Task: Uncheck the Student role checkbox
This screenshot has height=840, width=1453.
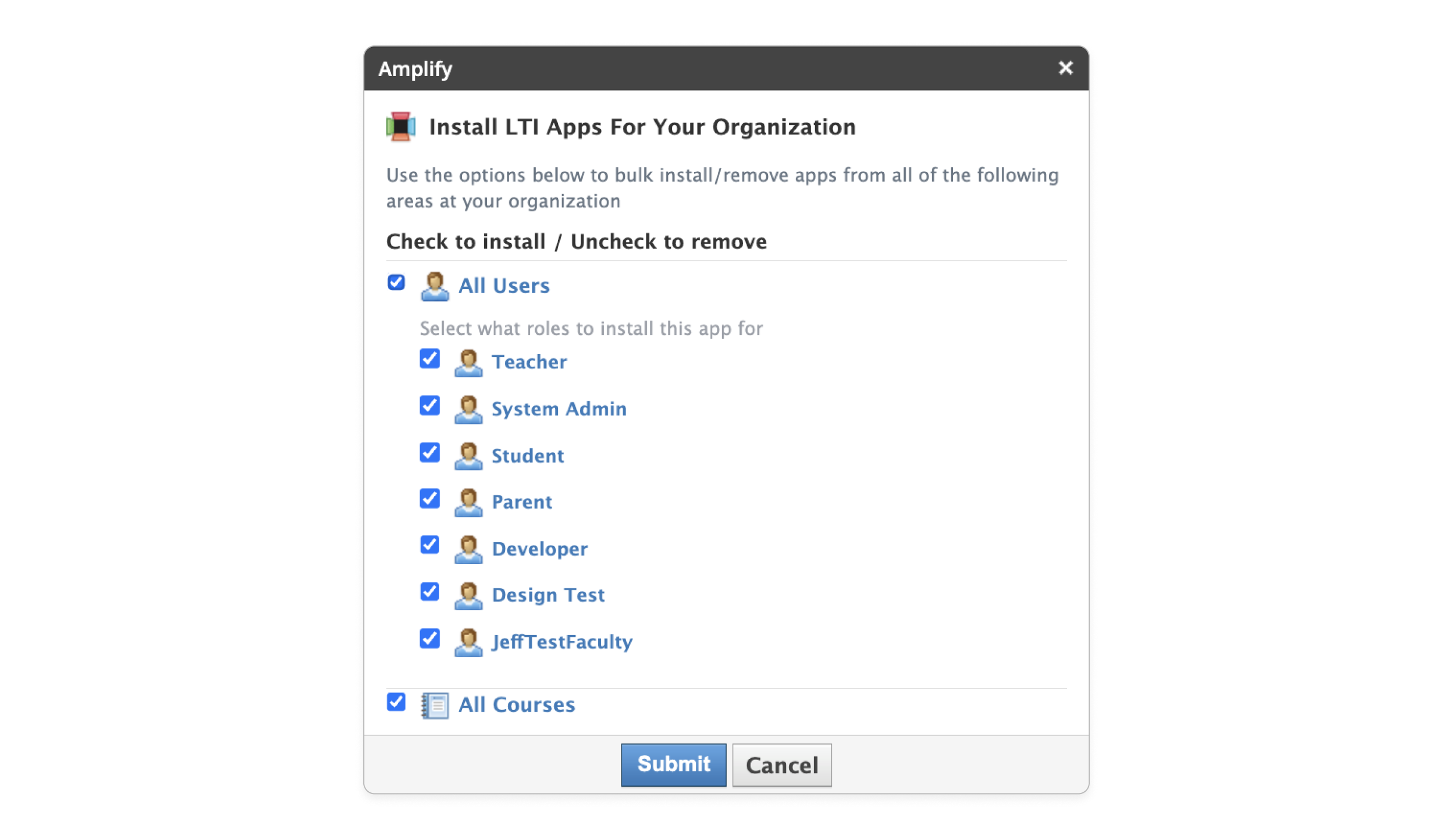Action: click(429, 453)
